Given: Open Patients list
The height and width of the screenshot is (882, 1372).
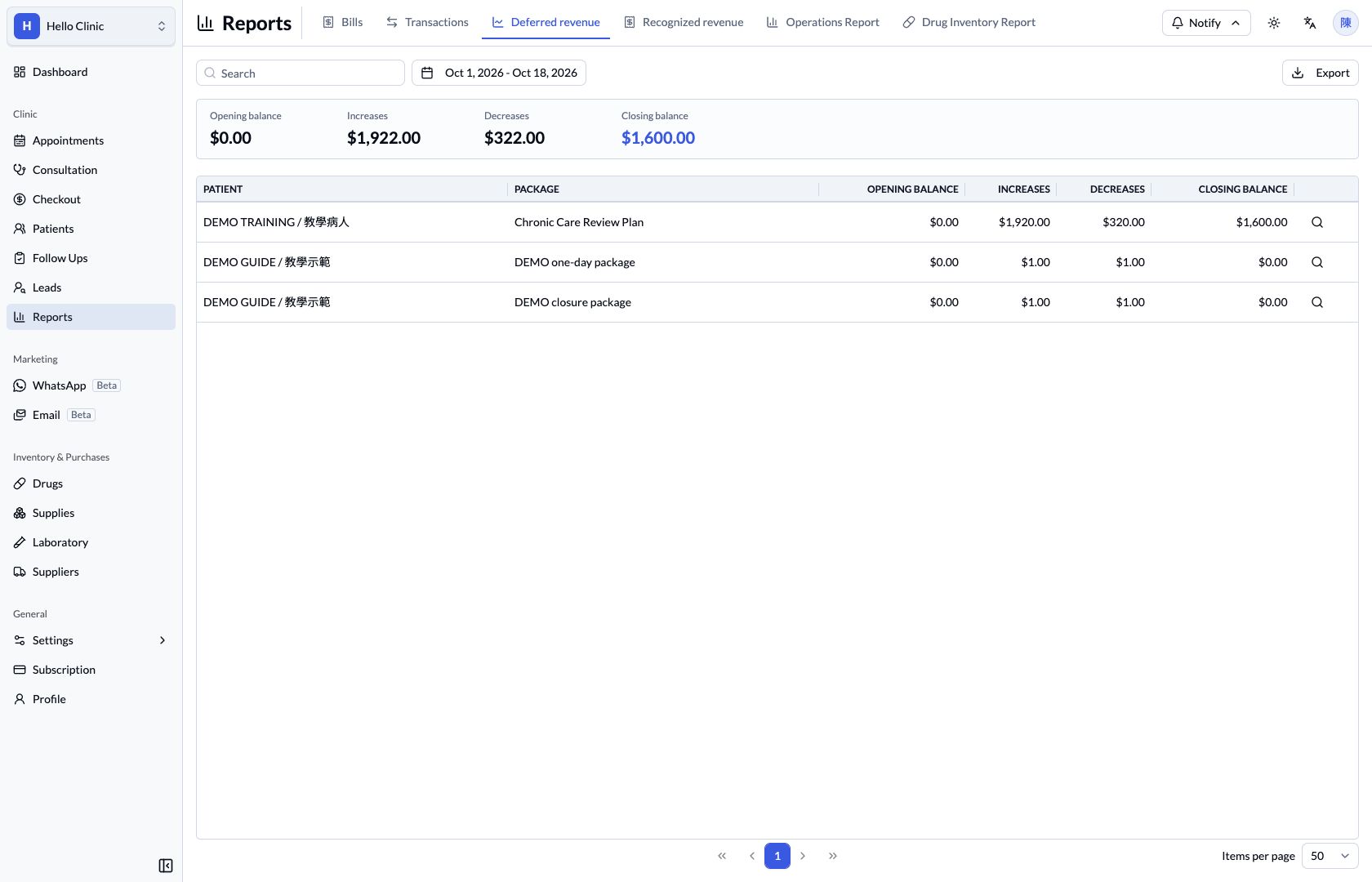Looking at the screenshot, I should 91,229.
